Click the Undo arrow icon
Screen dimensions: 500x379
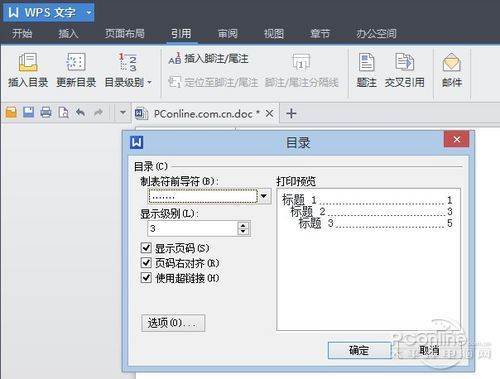click(x=80, y=112)
